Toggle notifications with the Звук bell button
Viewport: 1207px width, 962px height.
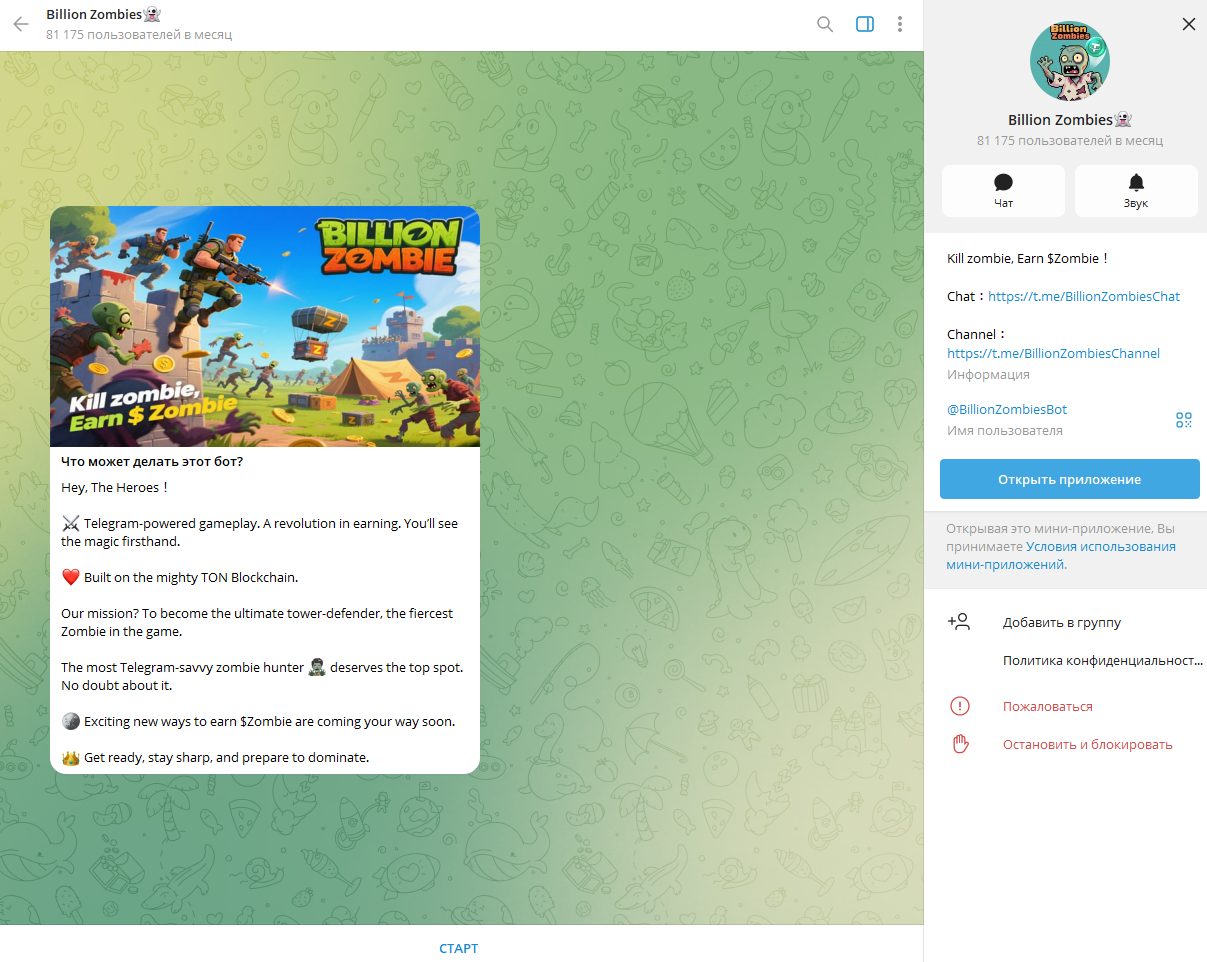(1135, 190)
